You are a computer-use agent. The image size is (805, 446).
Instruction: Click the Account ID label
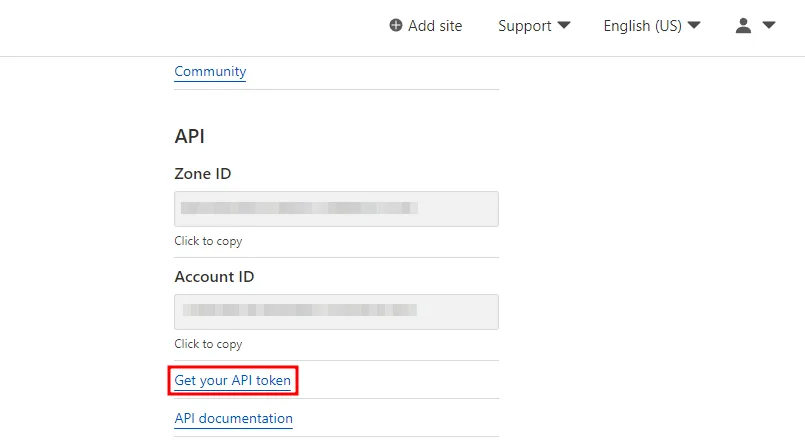coord(214,277)
